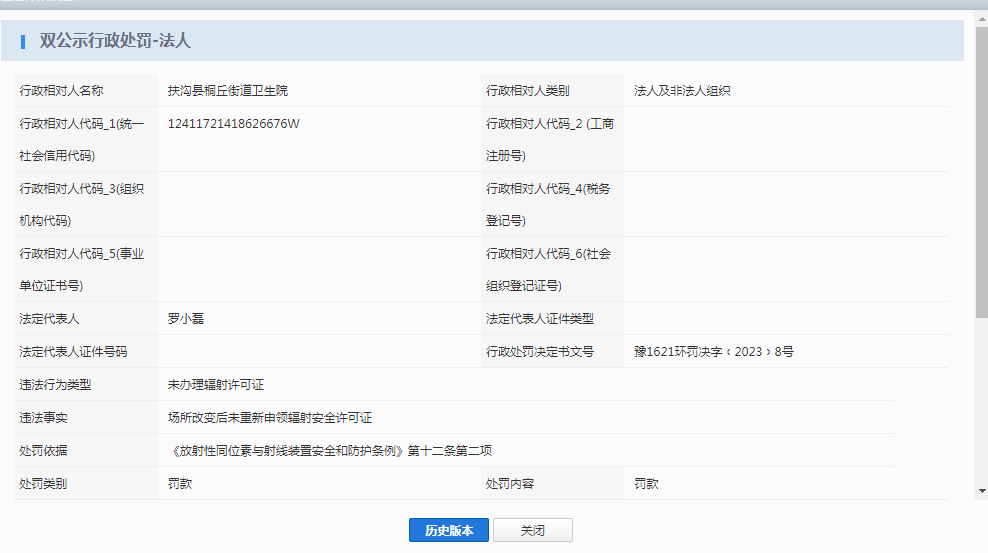Click the label 法定代表人

[x=49, y=319]
